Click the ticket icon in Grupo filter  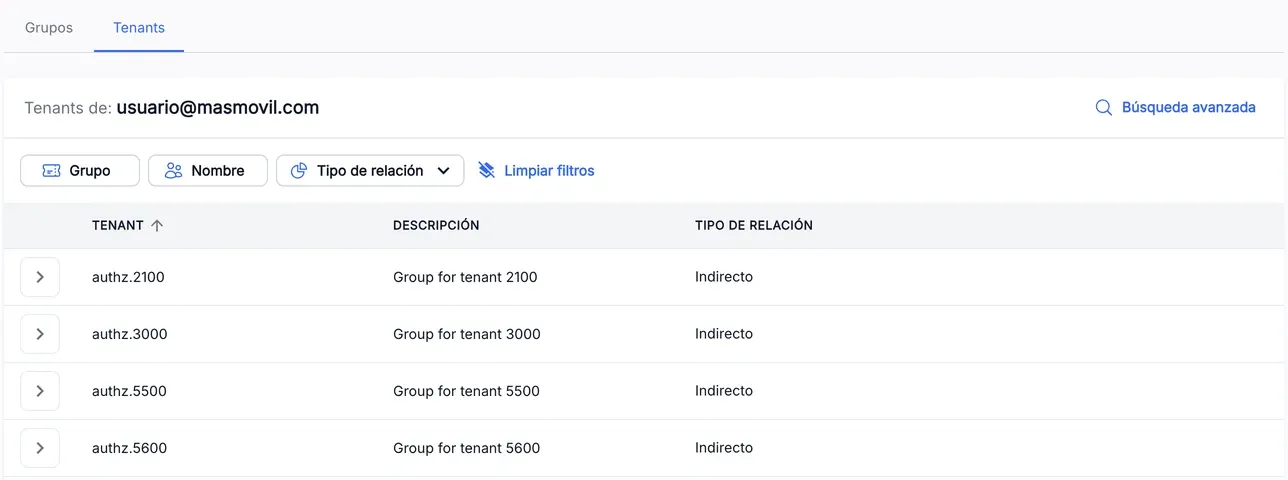tap(51, 171)
